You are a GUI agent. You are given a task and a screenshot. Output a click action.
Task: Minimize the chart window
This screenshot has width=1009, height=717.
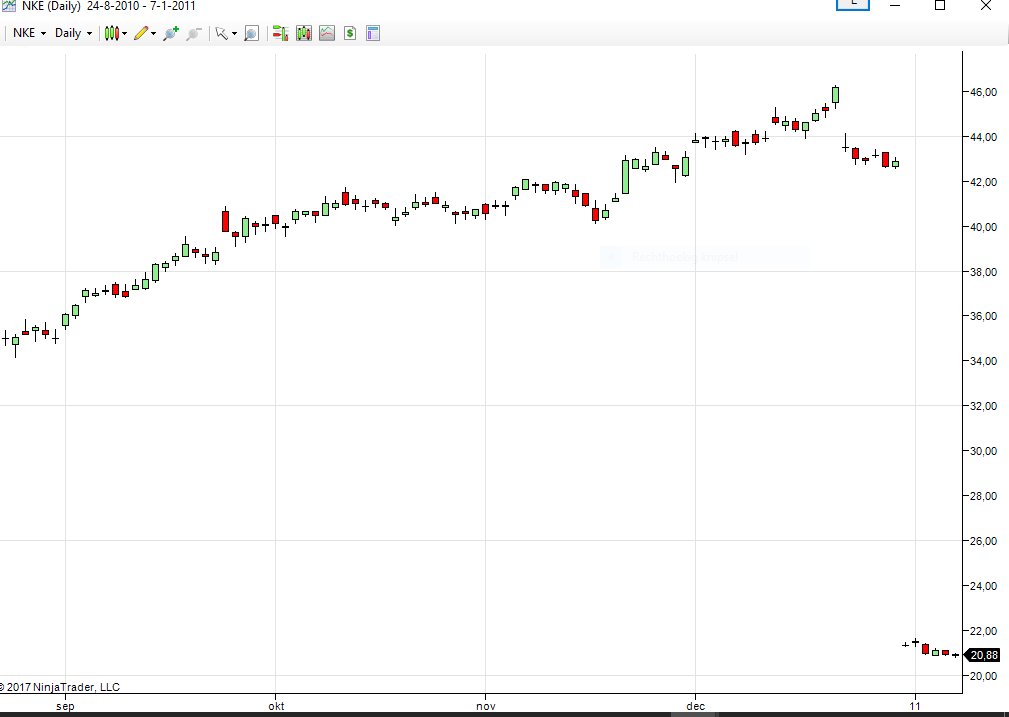coord(895,5)
